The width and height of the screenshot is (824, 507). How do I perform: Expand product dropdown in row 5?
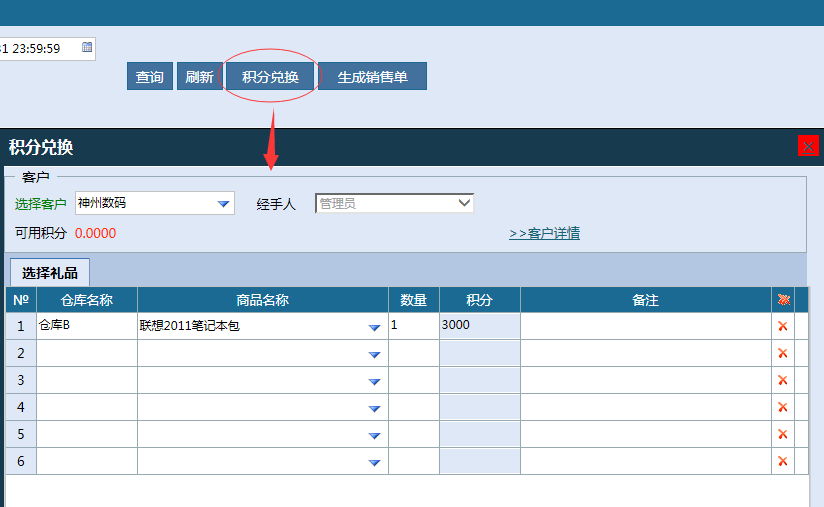(x=374, y=436)
